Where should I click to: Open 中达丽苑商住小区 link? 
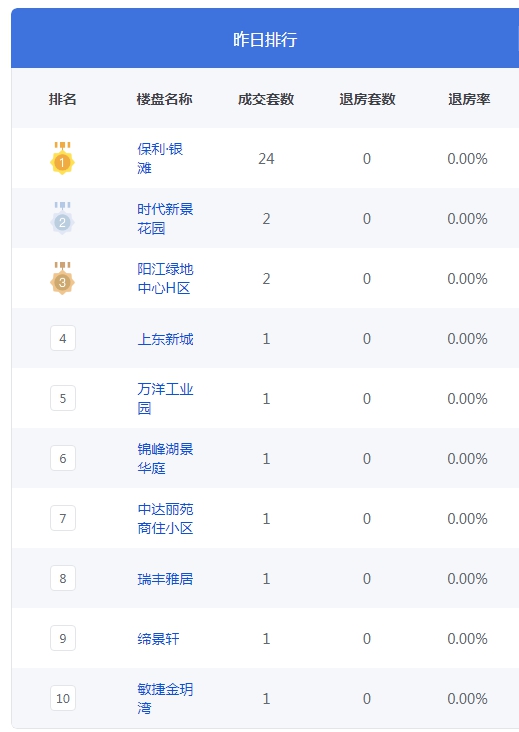[x=165, y=518]
